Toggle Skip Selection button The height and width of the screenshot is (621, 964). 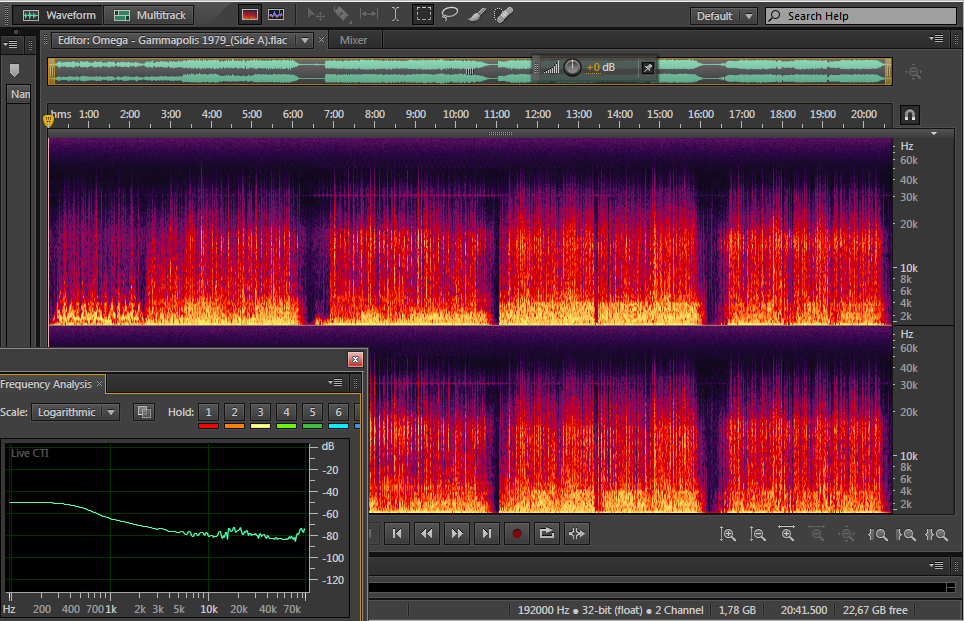click(577, 534)
